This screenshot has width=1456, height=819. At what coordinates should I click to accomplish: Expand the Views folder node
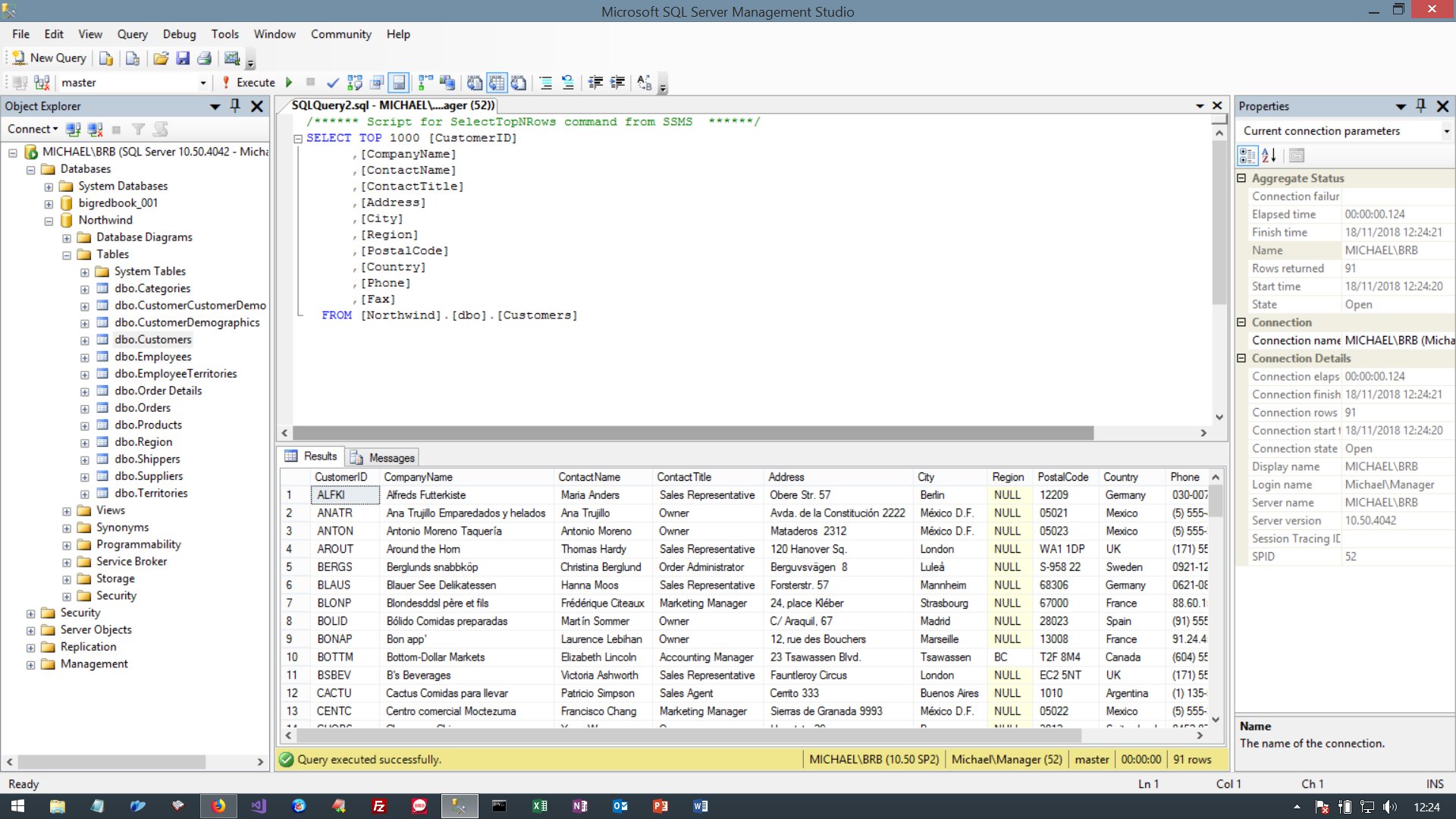(67, 511)
